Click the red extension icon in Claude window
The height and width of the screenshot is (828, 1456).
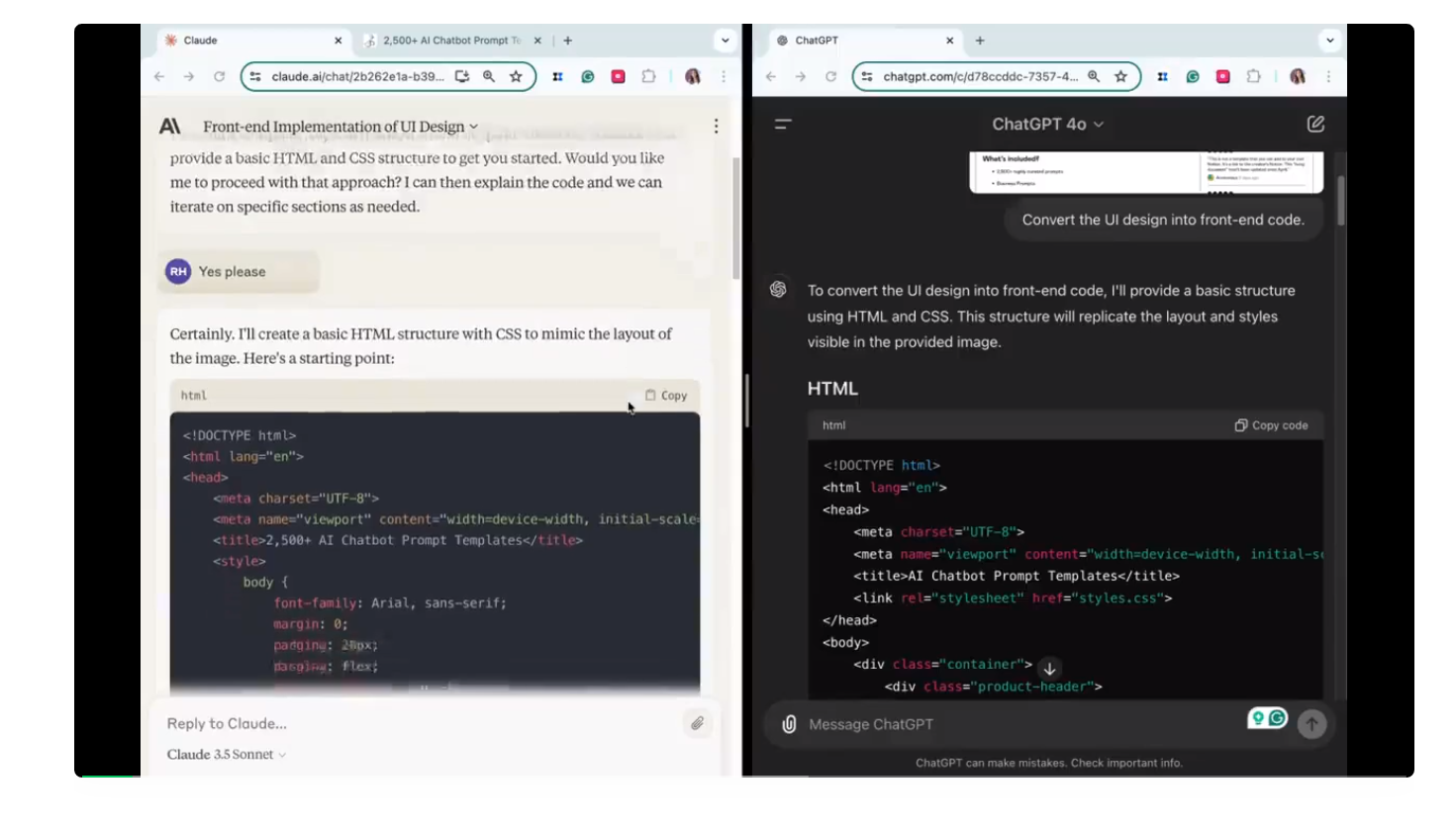click(618, 76)
